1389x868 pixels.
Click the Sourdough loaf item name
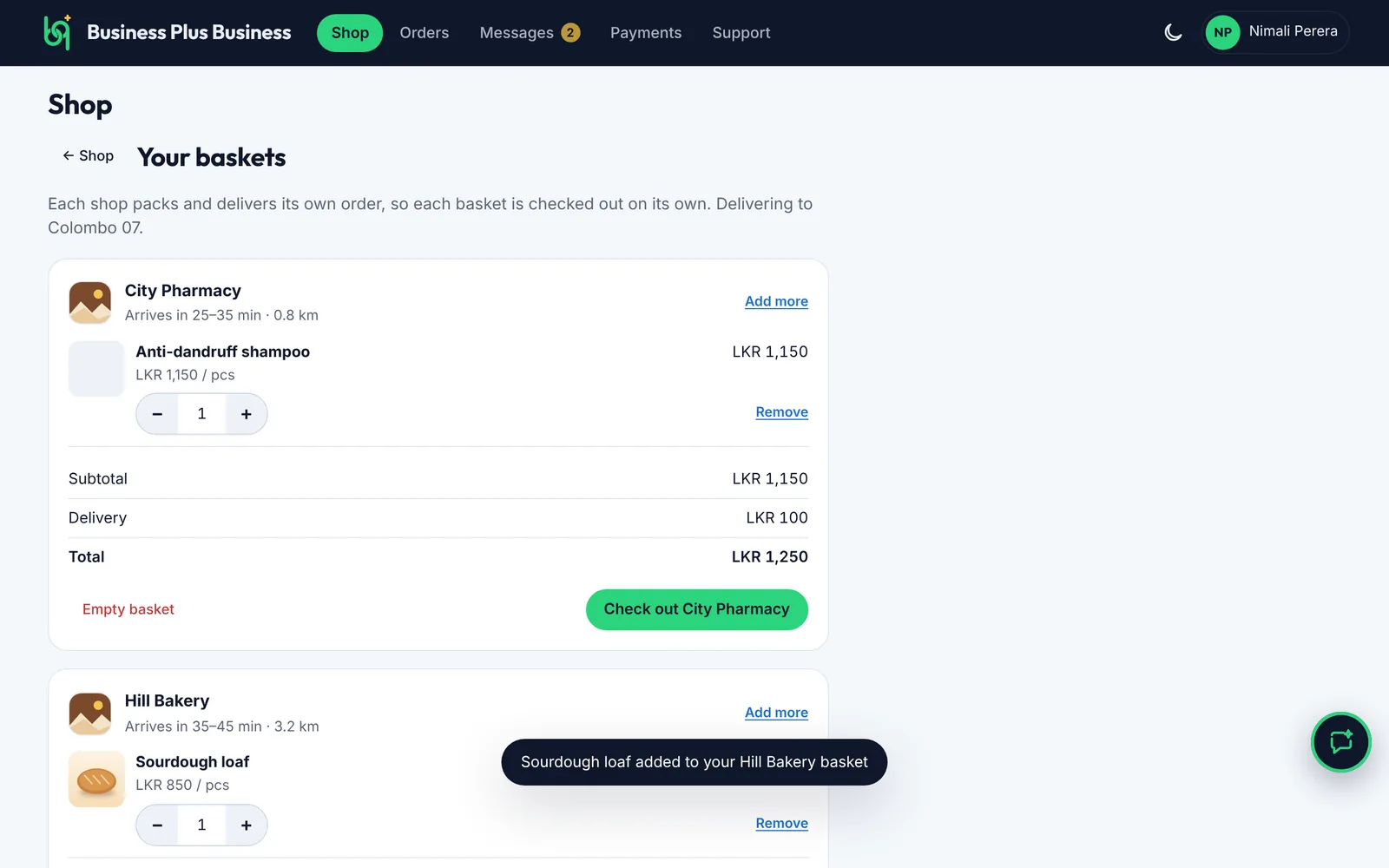click(x=192, y=762)
